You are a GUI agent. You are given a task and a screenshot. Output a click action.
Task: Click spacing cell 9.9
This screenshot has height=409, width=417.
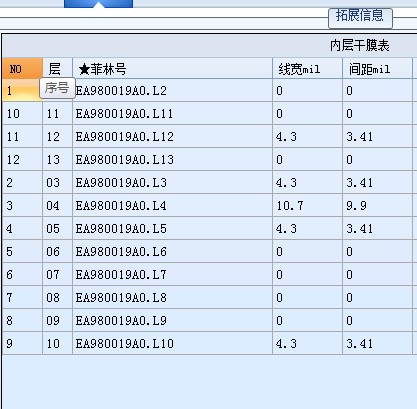(x=378, y=206)
